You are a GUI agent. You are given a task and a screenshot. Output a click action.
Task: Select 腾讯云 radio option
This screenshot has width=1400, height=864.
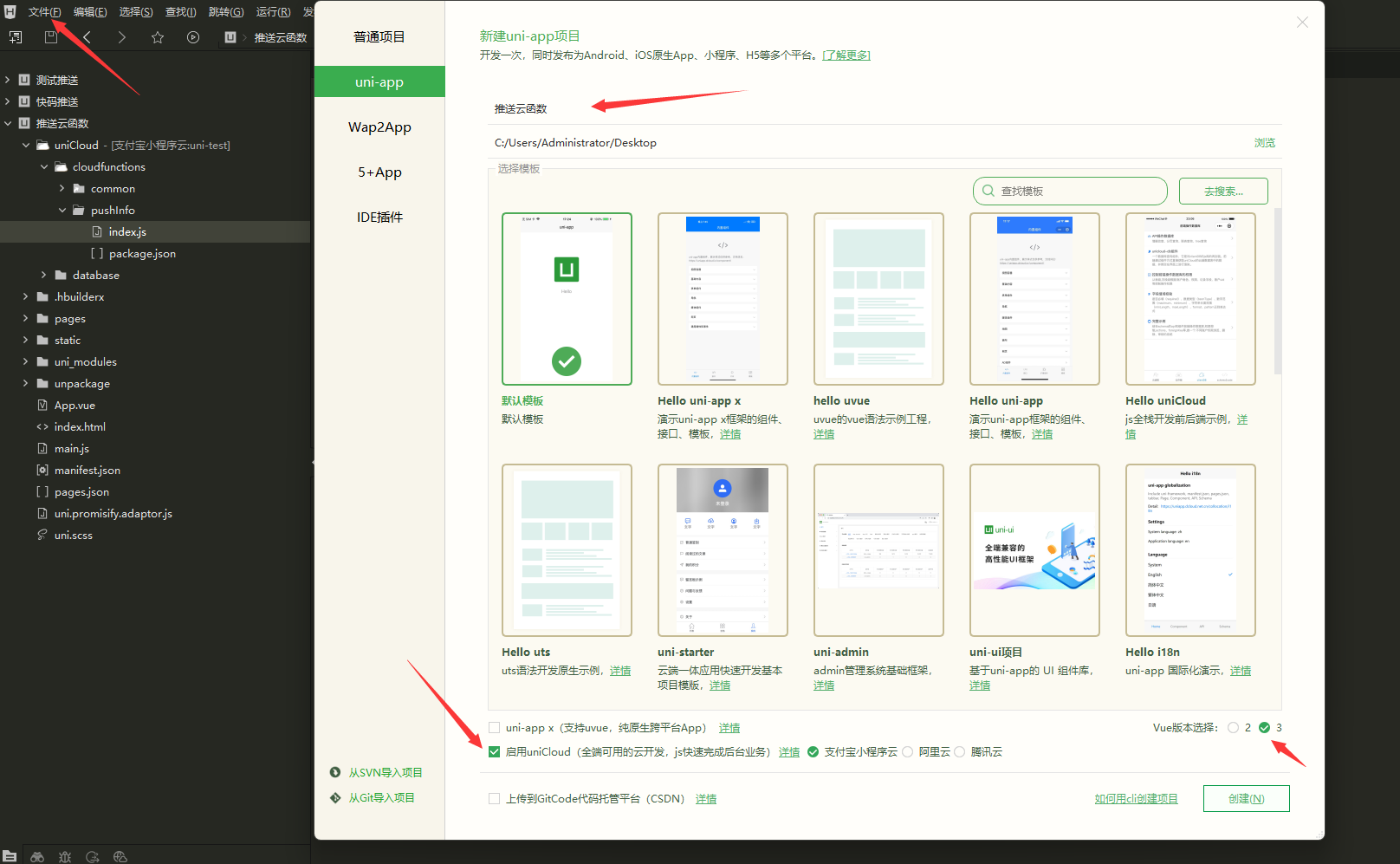coord(959,752)
